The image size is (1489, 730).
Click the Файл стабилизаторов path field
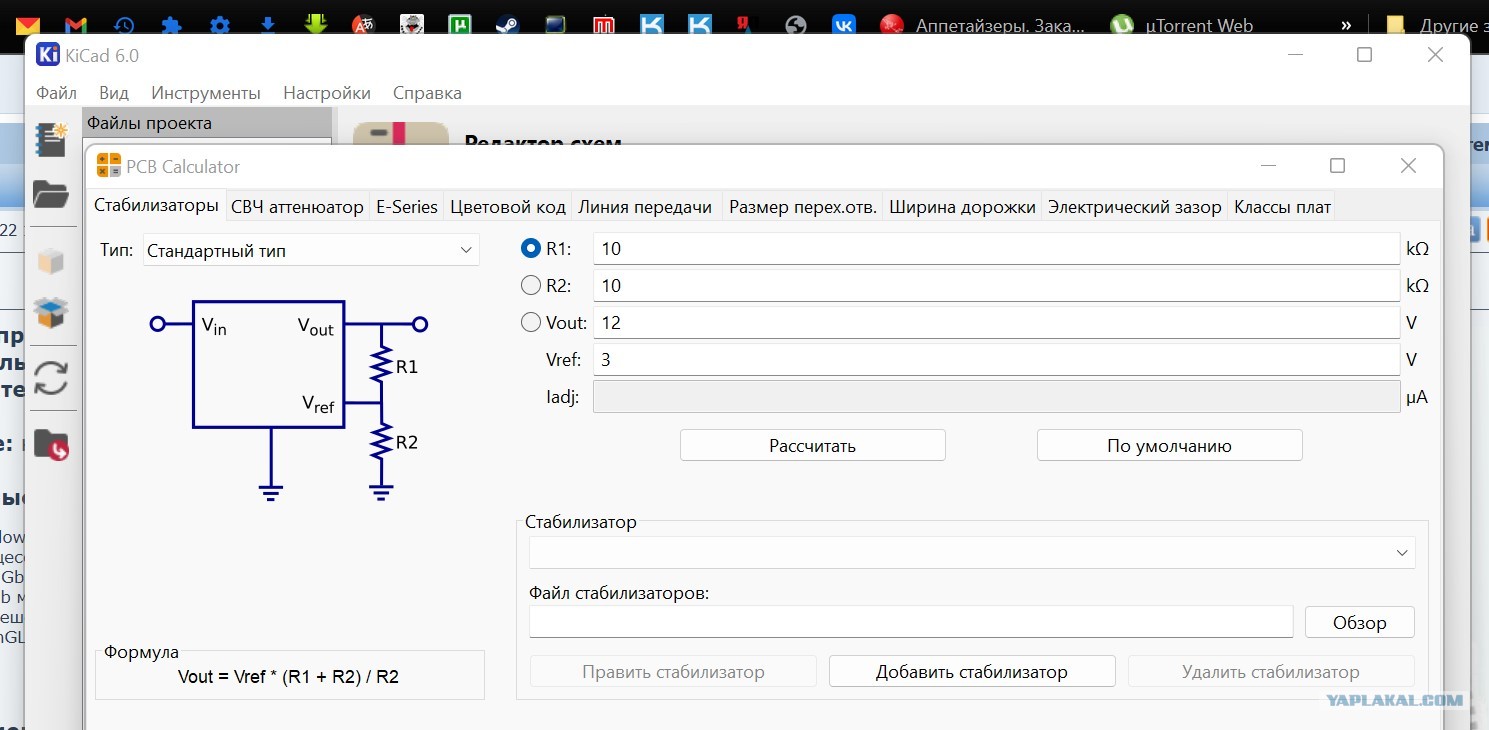pos(911,622)
